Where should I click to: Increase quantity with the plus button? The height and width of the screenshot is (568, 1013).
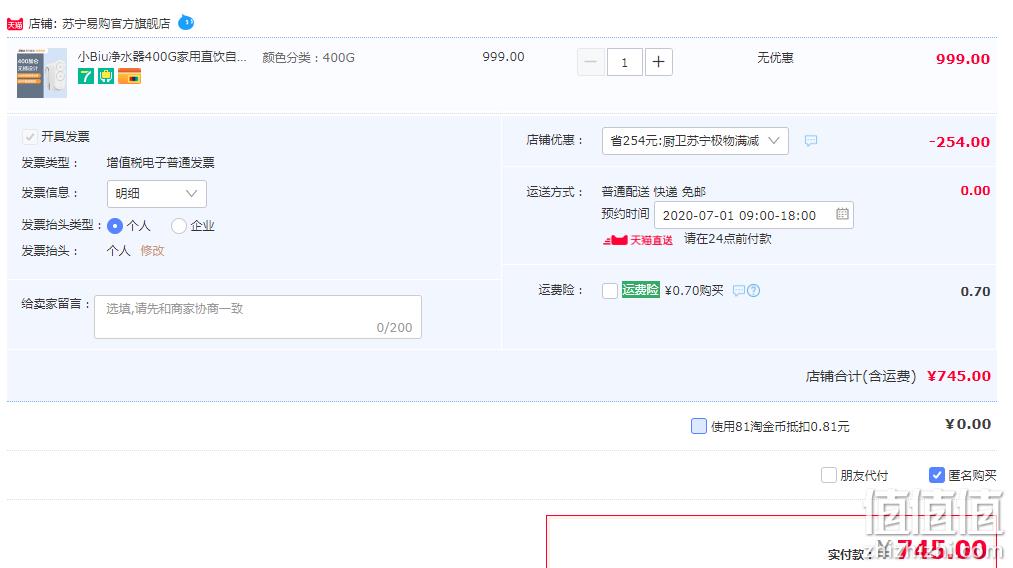[x=658, y=62]
